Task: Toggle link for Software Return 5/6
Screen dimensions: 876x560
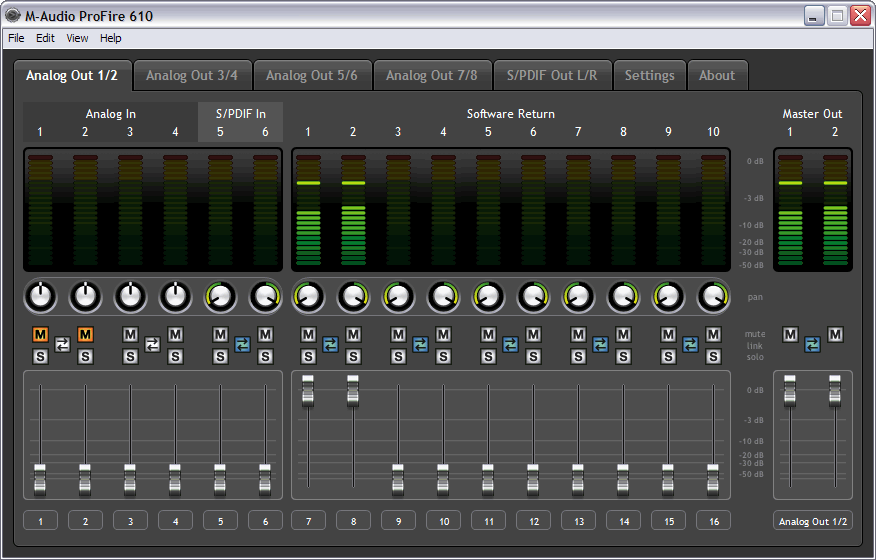Action: tap(511, 345)
